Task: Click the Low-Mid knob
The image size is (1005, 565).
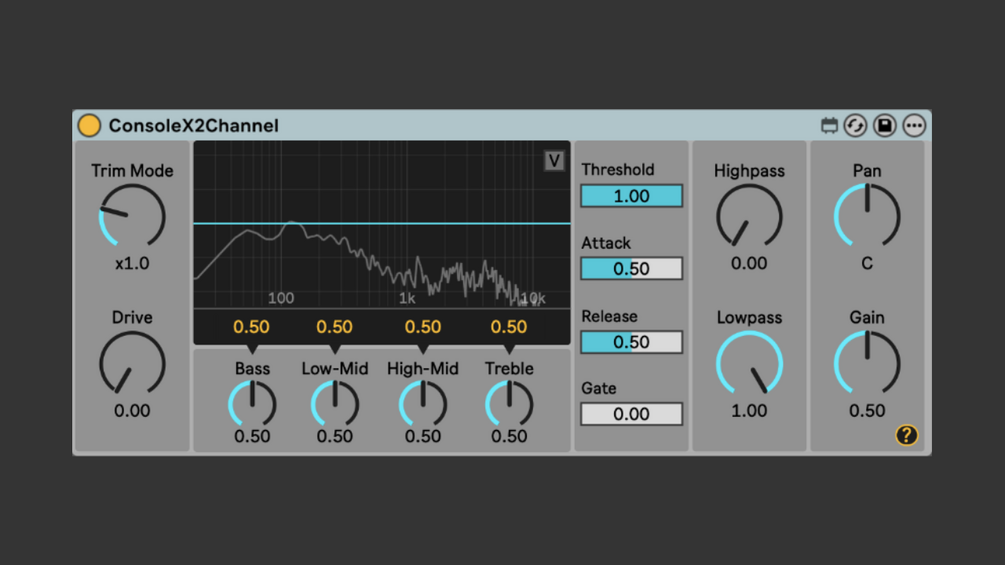Action: coord(335,404)
